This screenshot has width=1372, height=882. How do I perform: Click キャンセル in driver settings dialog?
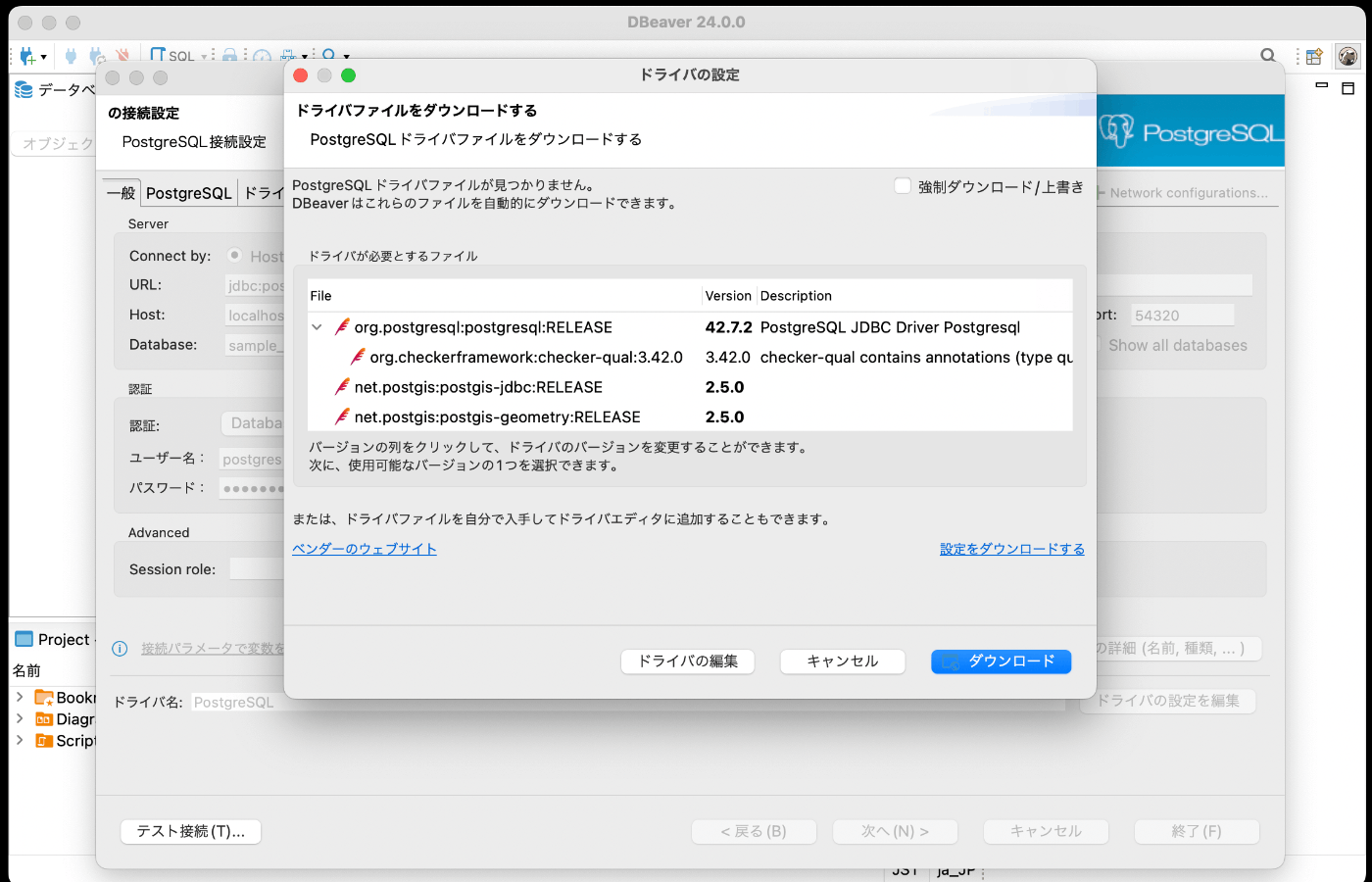tap(842, 661)
